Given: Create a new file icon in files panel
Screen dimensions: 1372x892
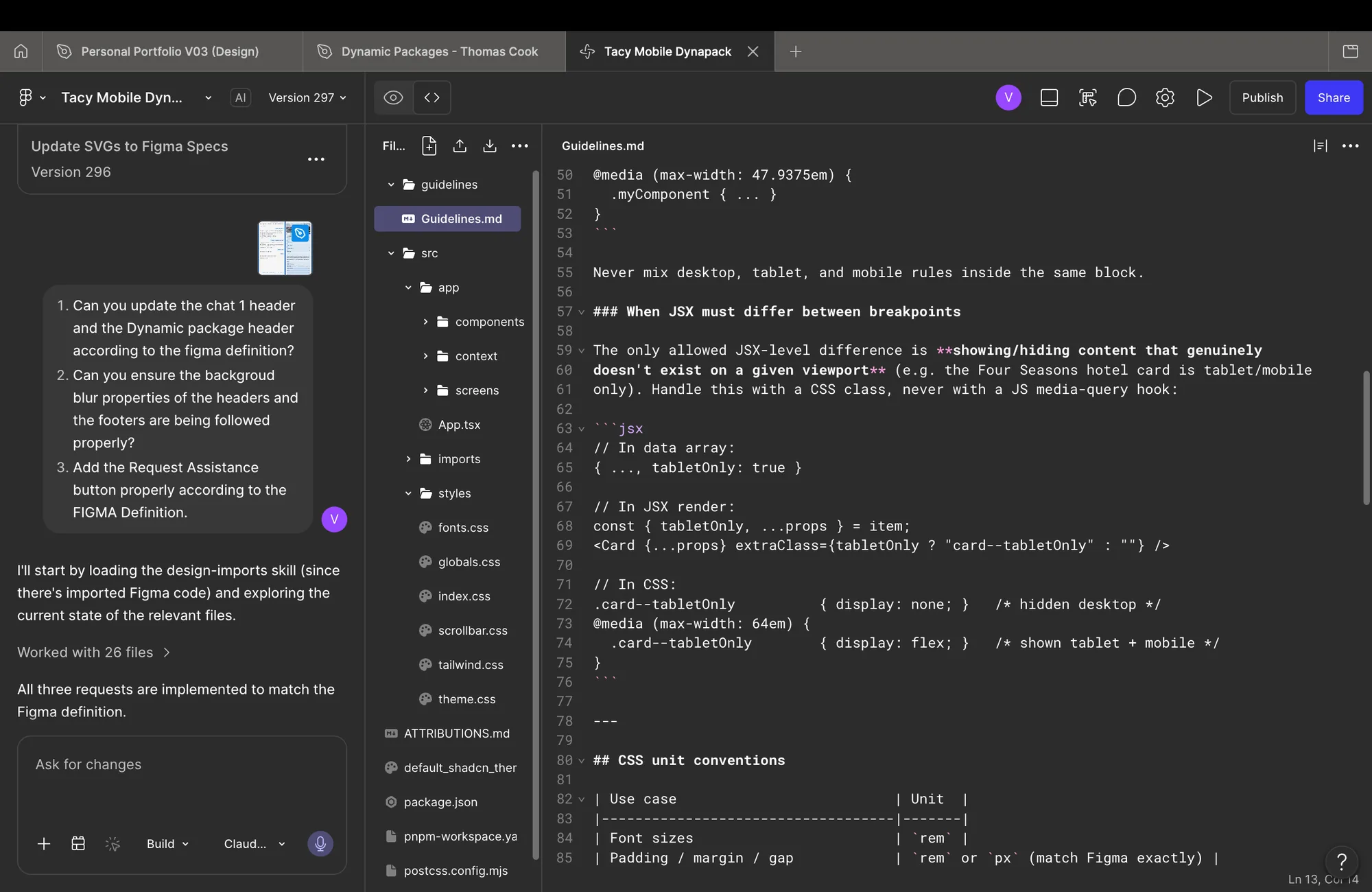Looking at the screenshot, I should click(x=429, y=145).
